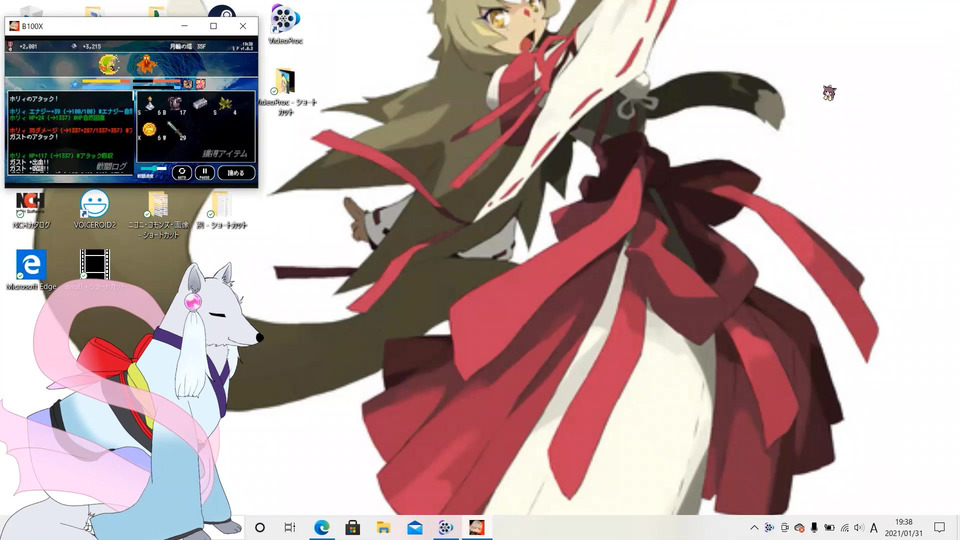Open the volume speaker tray icon
Viewport: 960px width, 540px height.
858,527
